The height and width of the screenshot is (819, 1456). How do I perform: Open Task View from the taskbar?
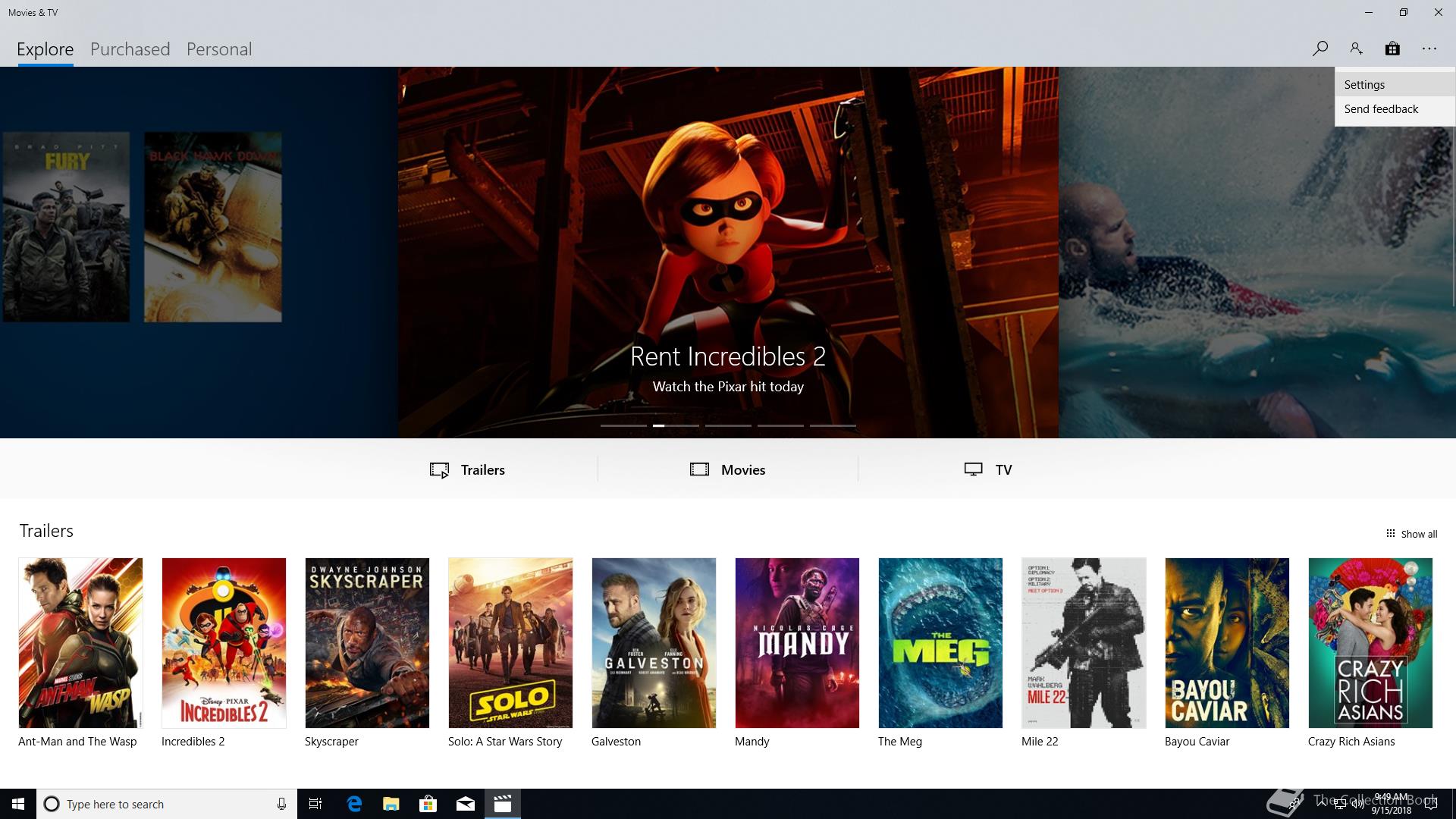[315, 804]
